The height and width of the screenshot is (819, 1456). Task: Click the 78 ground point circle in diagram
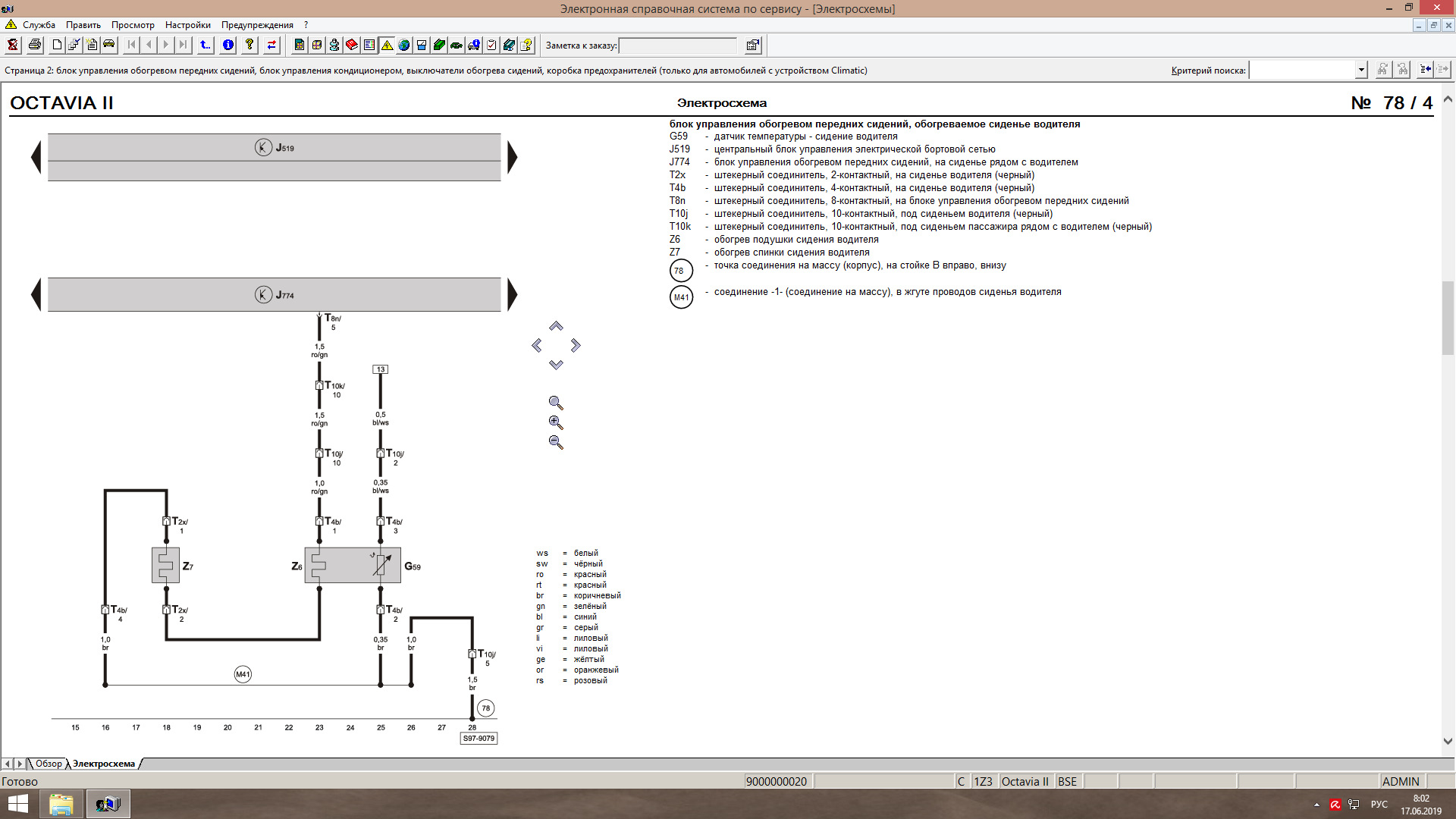(486, 708)
